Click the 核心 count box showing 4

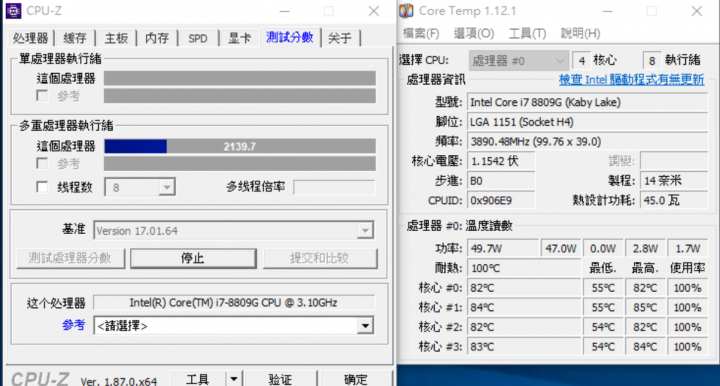coord(581,61)
